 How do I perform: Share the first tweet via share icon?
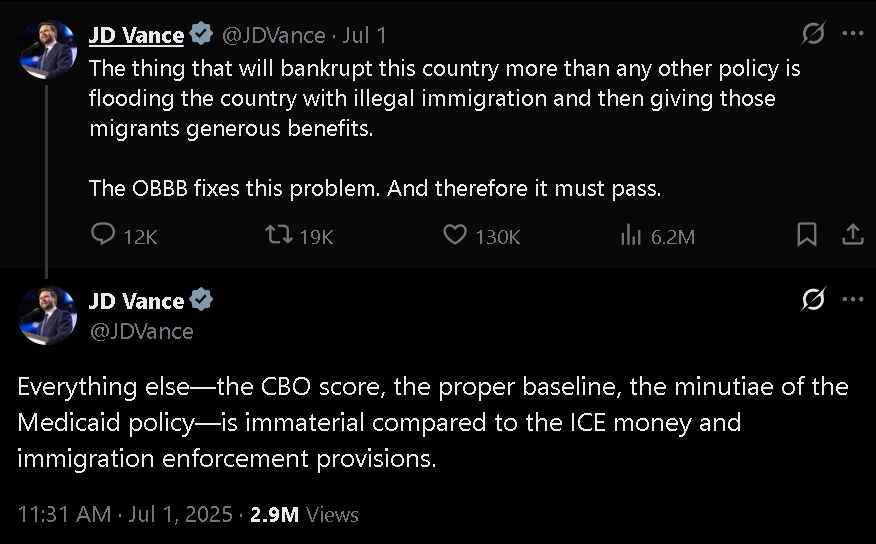(852, 235)
